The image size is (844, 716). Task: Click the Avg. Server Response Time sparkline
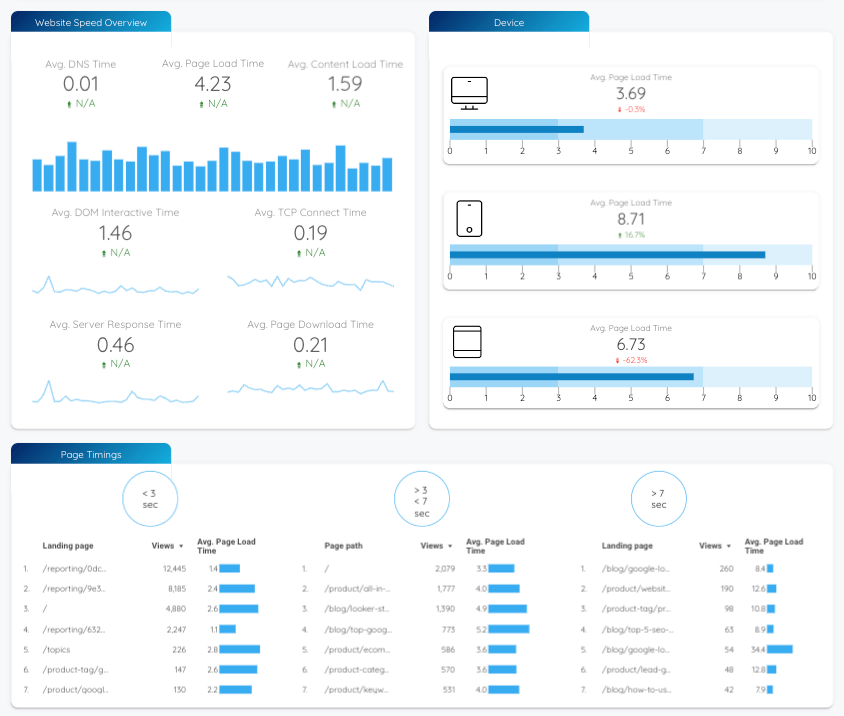click(x=115, y=392)
